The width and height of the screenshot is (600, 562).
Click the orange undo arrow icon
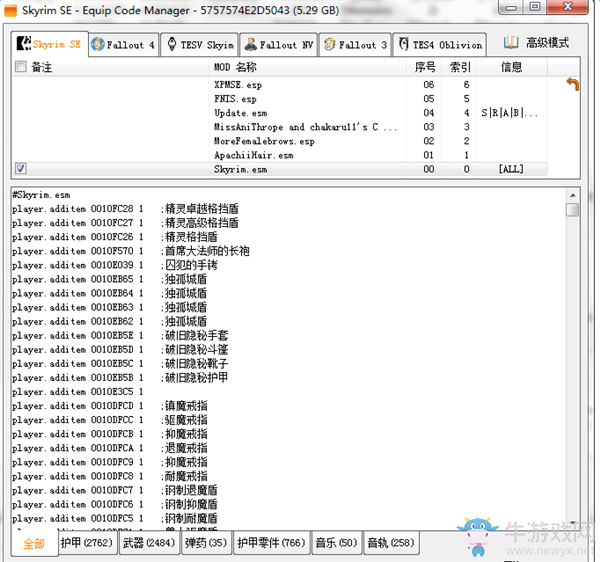tap(573, 84)
